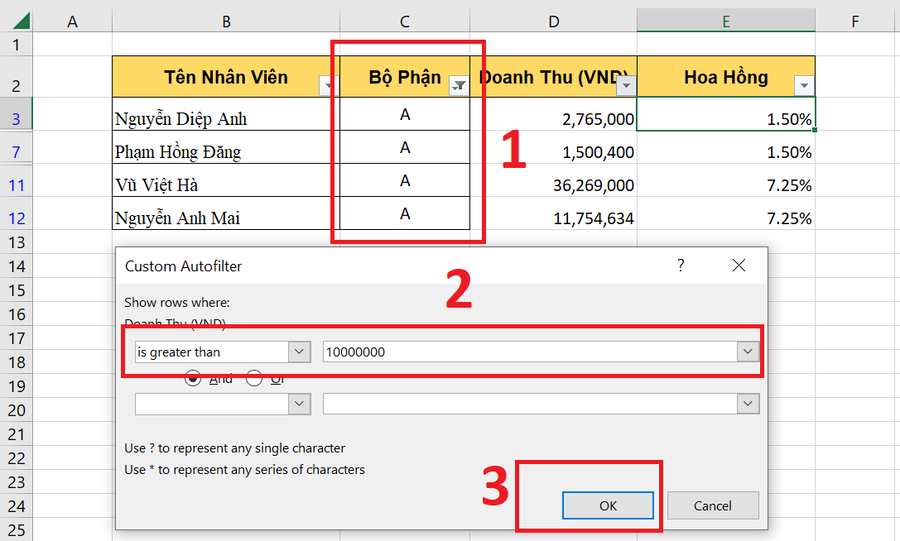
Task: Select column C header
Action: pos(405,22)
